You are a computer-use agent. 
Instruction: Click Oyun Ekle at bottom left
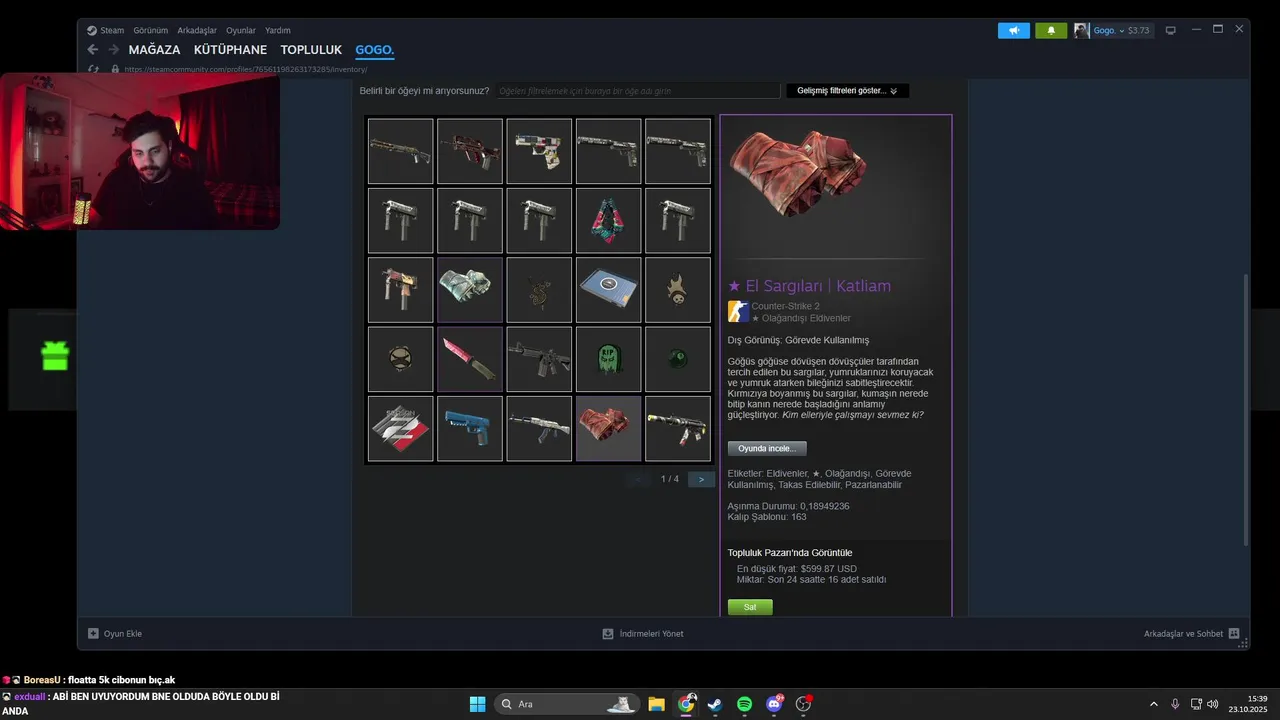(x=115, y=634)
